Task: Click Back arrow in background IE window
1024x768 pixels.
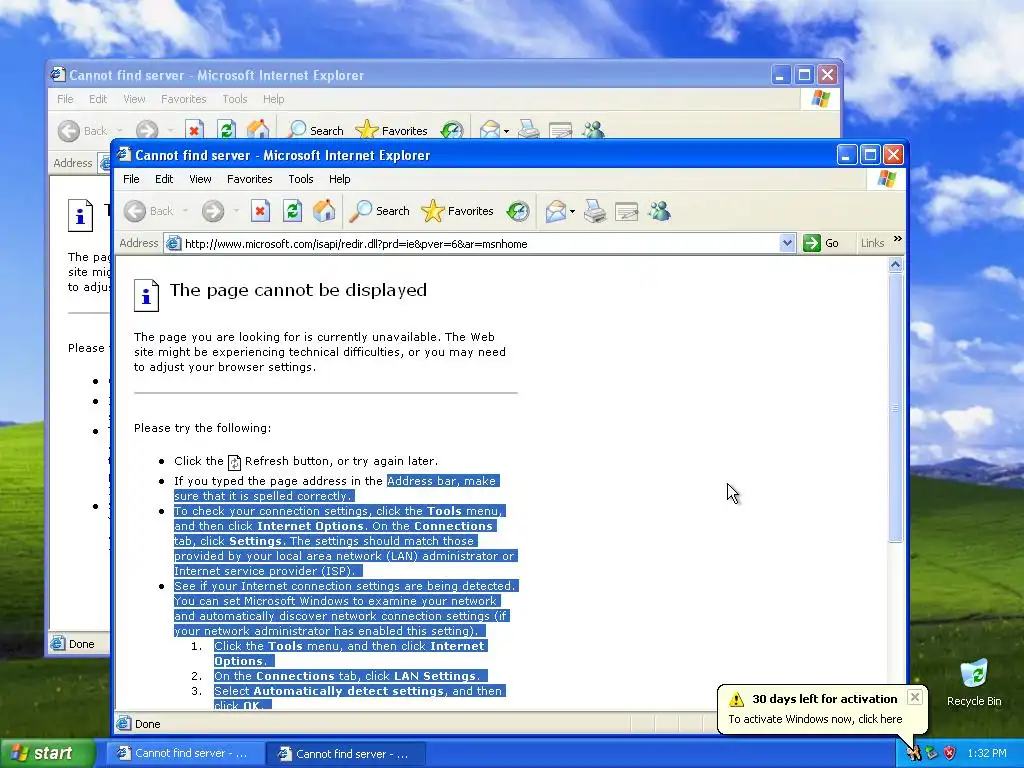Action: coord(69,131)
